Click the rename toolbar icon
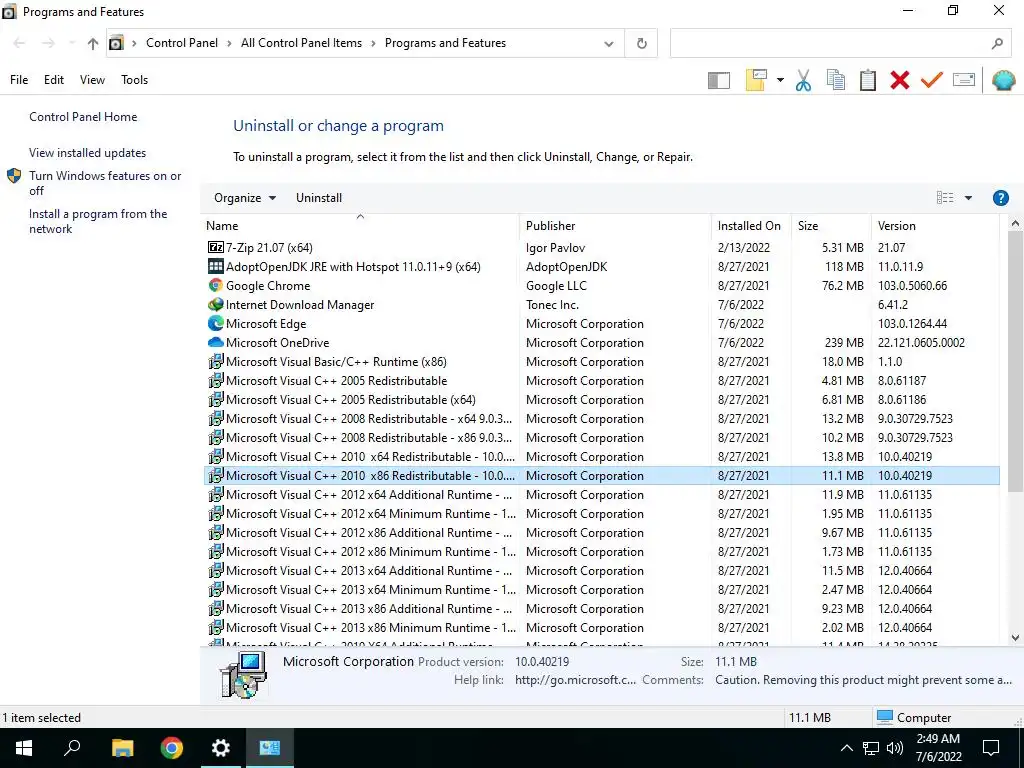 [x=964, y=80]
